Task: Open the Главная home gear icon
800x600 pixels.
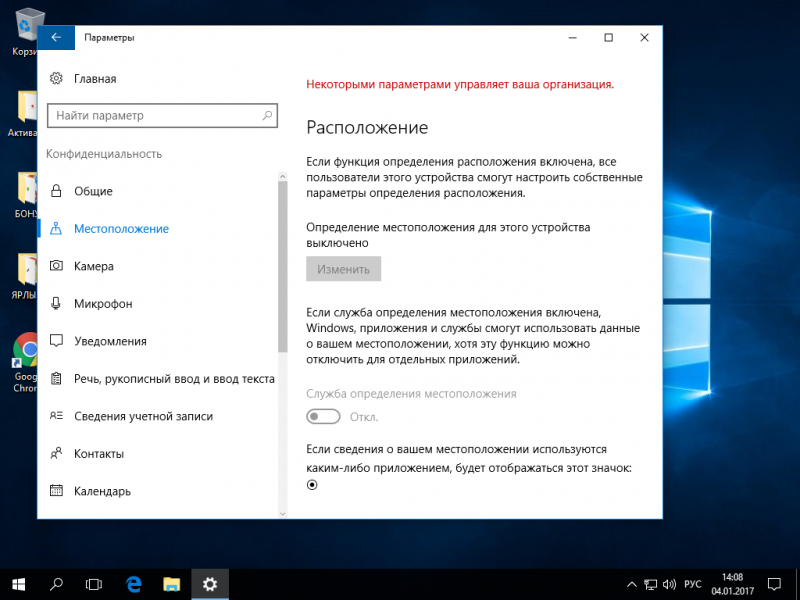Action: pyautogui.click(x=56, y=79)
